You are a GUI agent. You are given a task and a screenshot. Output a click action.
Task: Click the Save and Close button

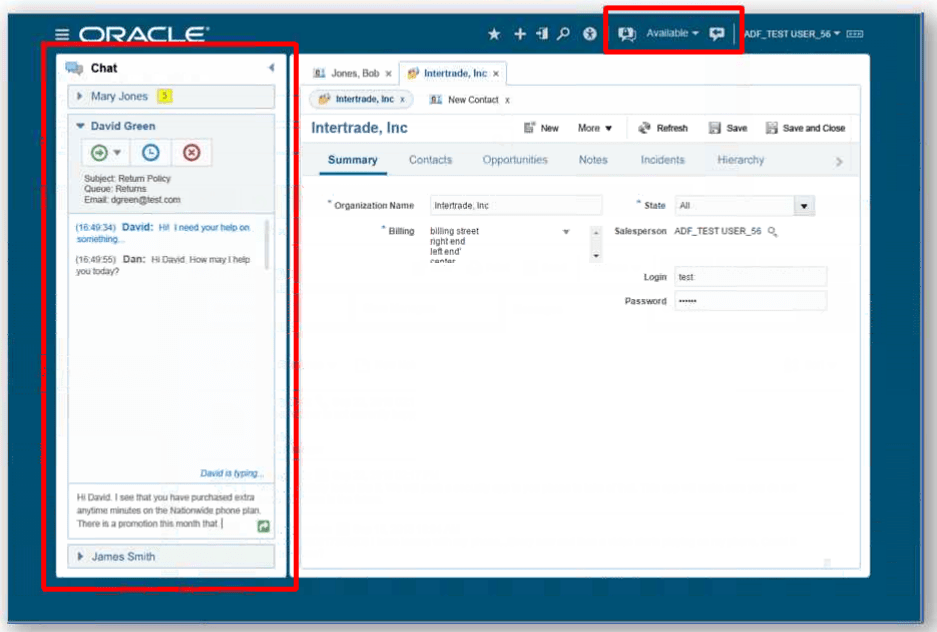click(x=805, y=128)
